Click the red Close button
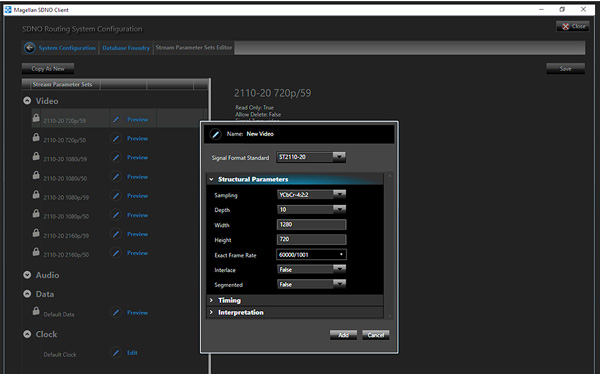The image size is (600, 374). click(x=573, y=26)
